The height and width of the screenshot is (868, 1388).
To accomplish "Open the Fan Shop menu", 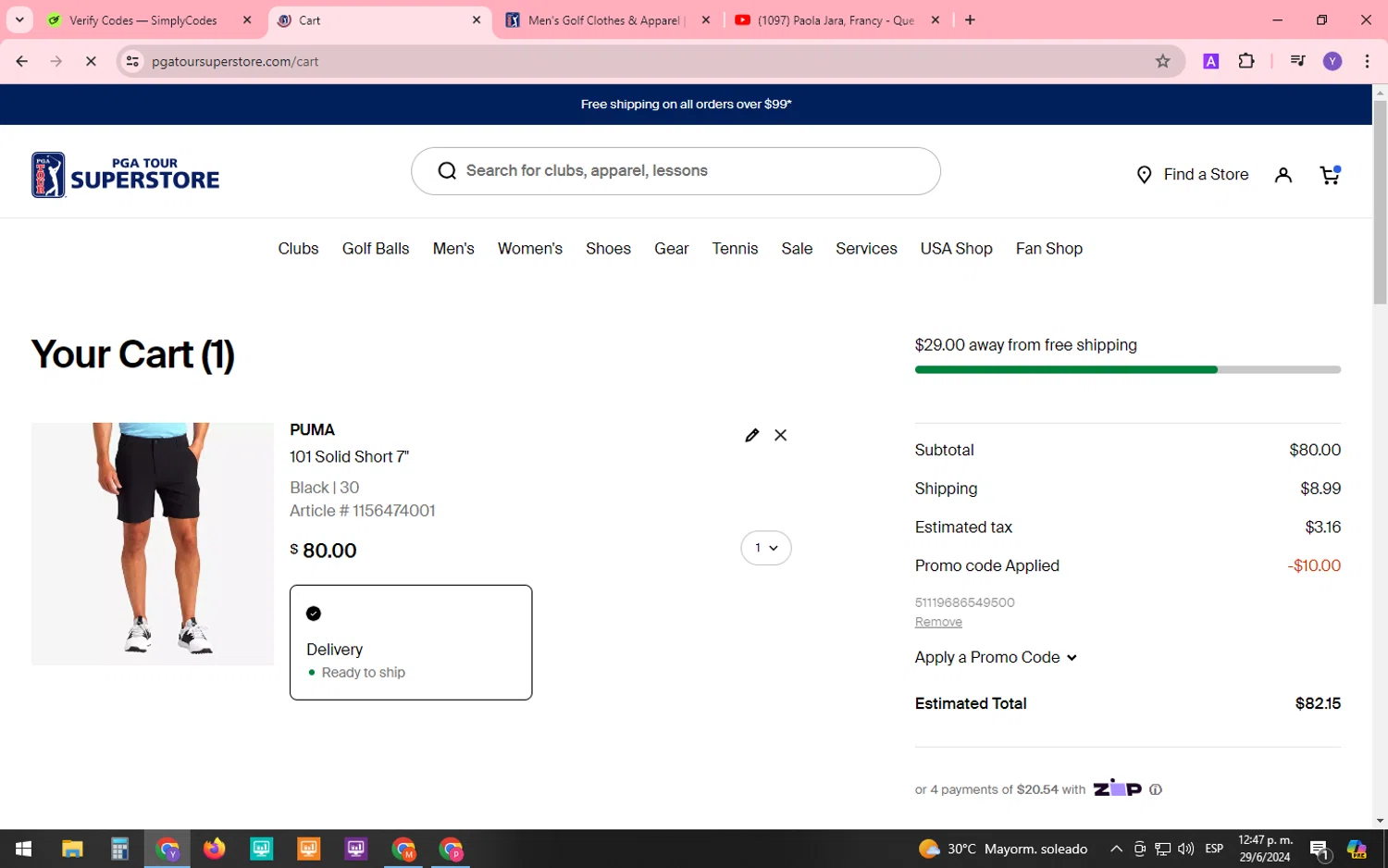I will (x=1049, y=248).
